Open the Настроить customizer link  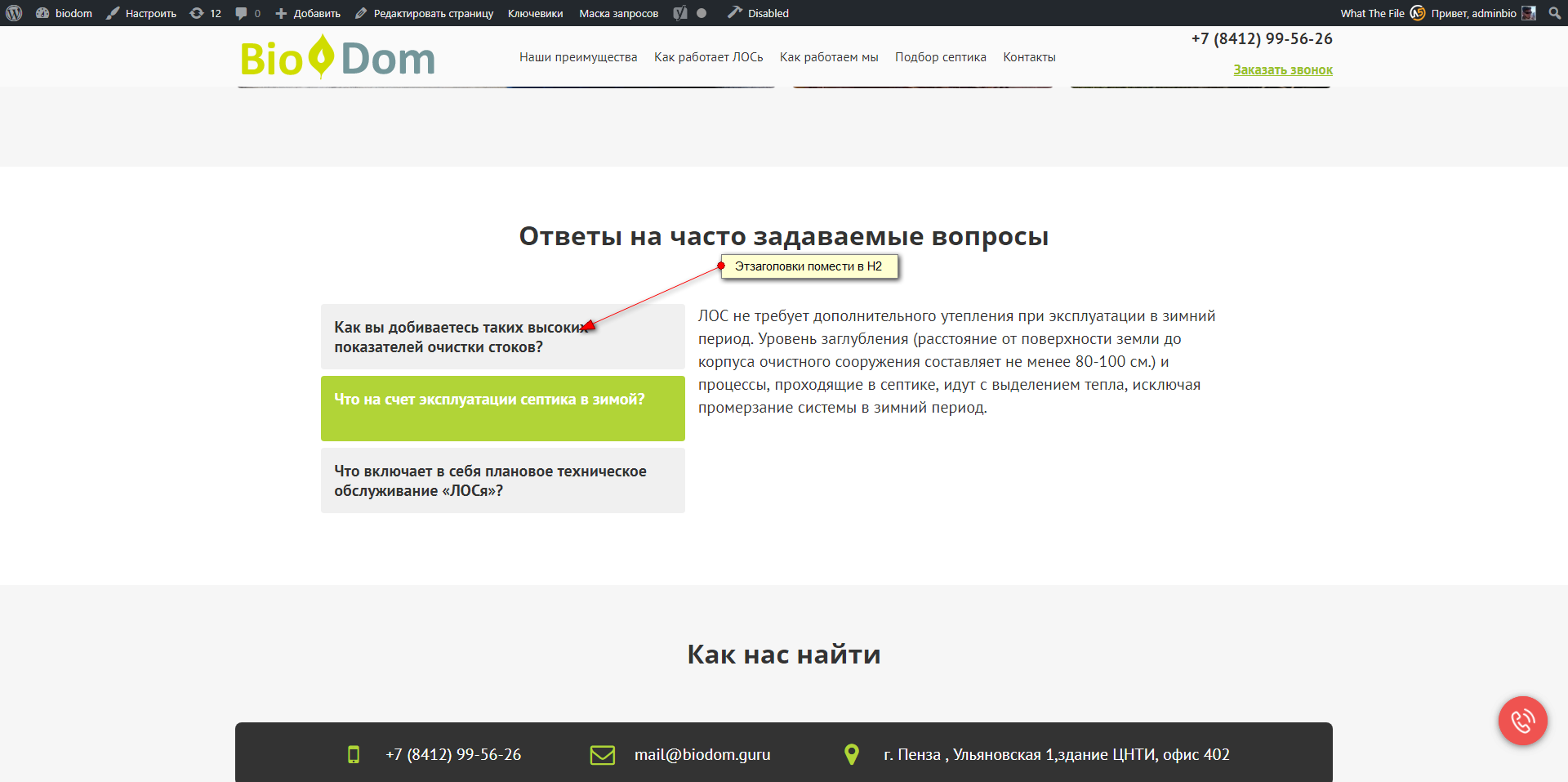click(x=141, y=13)
